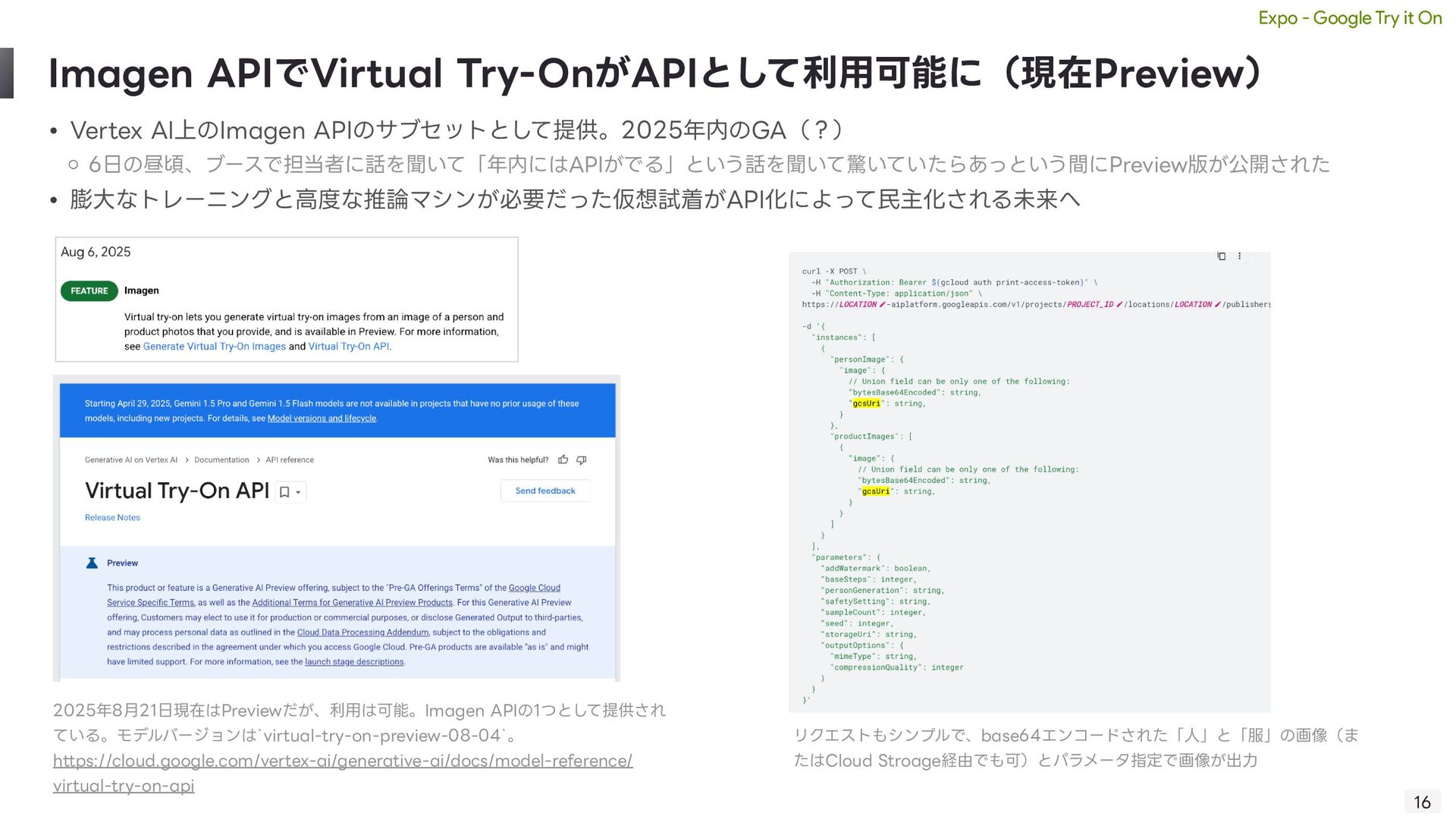The width and height of the screenshot is (1456, 819).
Task: Copy the curl code sample with copy icon
Action: [1221, 256]
